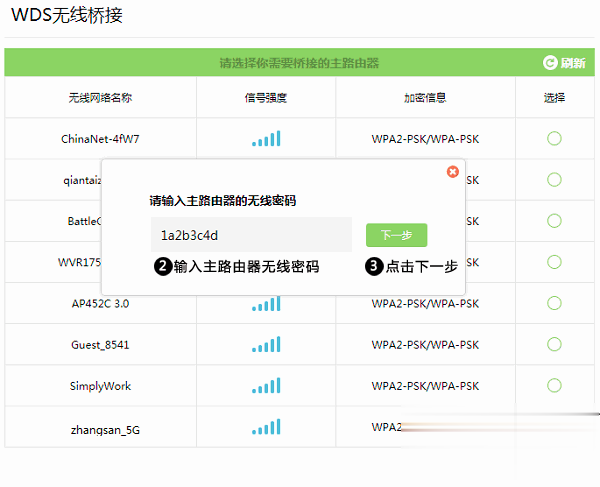Click the WVR175 network name
Viewport: 600px width, 487px height.
tap(80, 262)
